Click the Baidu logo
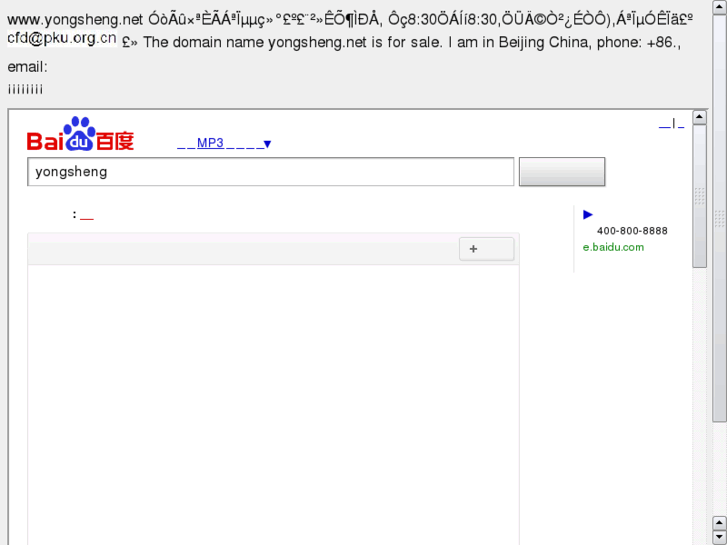Viewport: 727px width, 545px height. (x=80, y=134)
